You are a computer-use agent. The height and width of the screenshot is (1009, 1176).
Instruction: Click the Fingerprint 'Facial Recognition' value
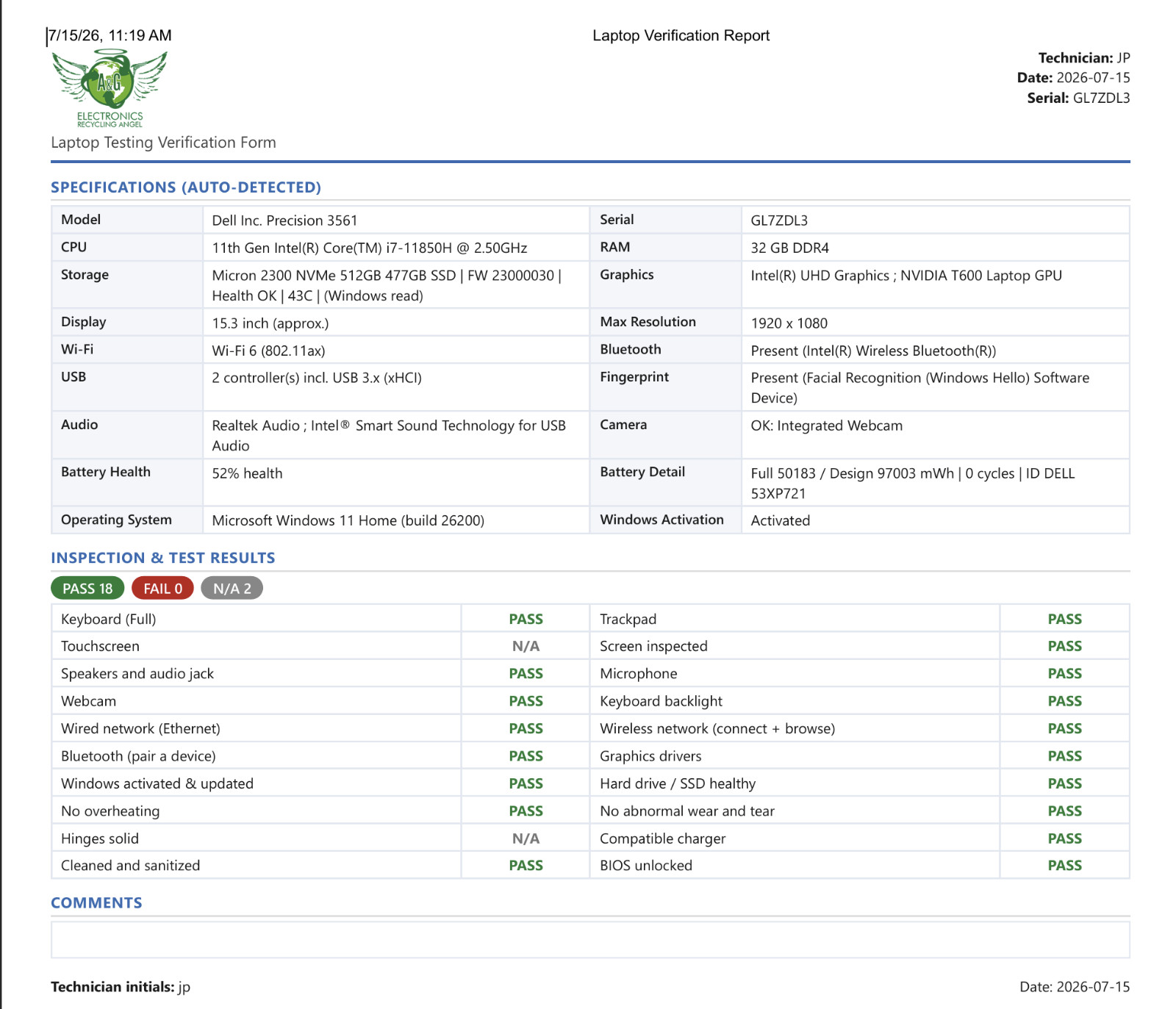919,387
